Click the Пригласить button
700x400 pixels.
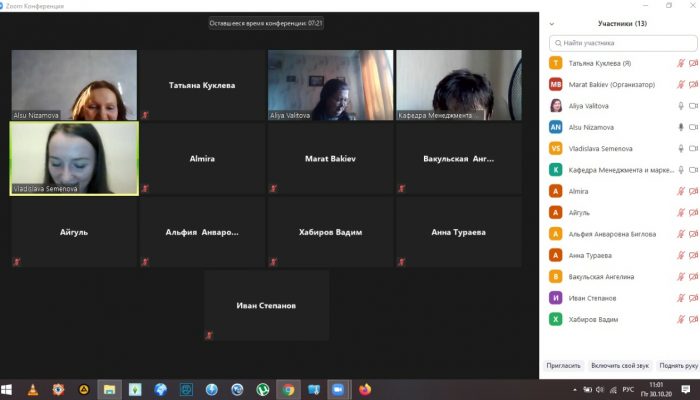coord(563,366)
